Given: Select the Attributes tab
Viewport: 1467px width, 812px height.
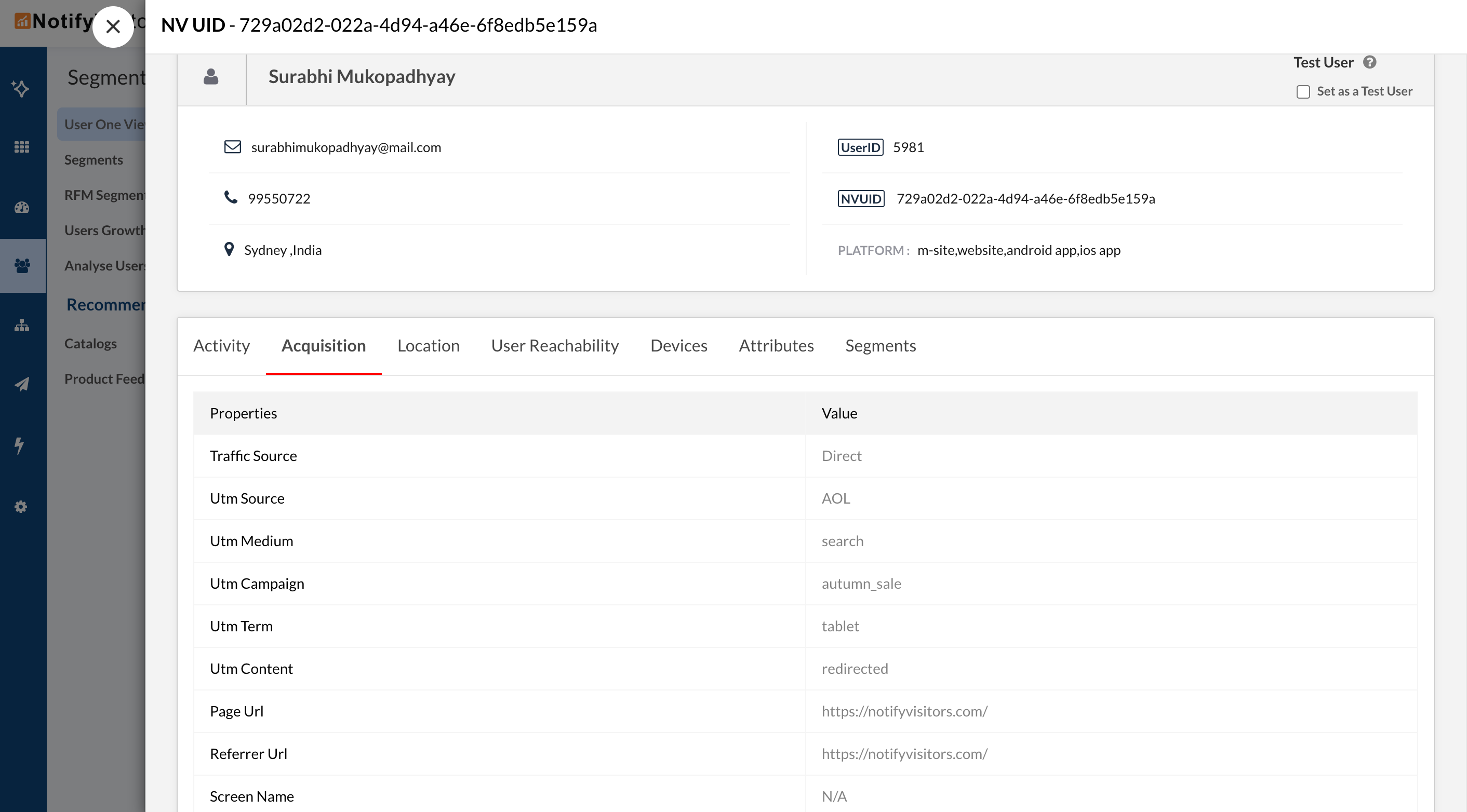Looking at the screenshot, I should [776, 345].
